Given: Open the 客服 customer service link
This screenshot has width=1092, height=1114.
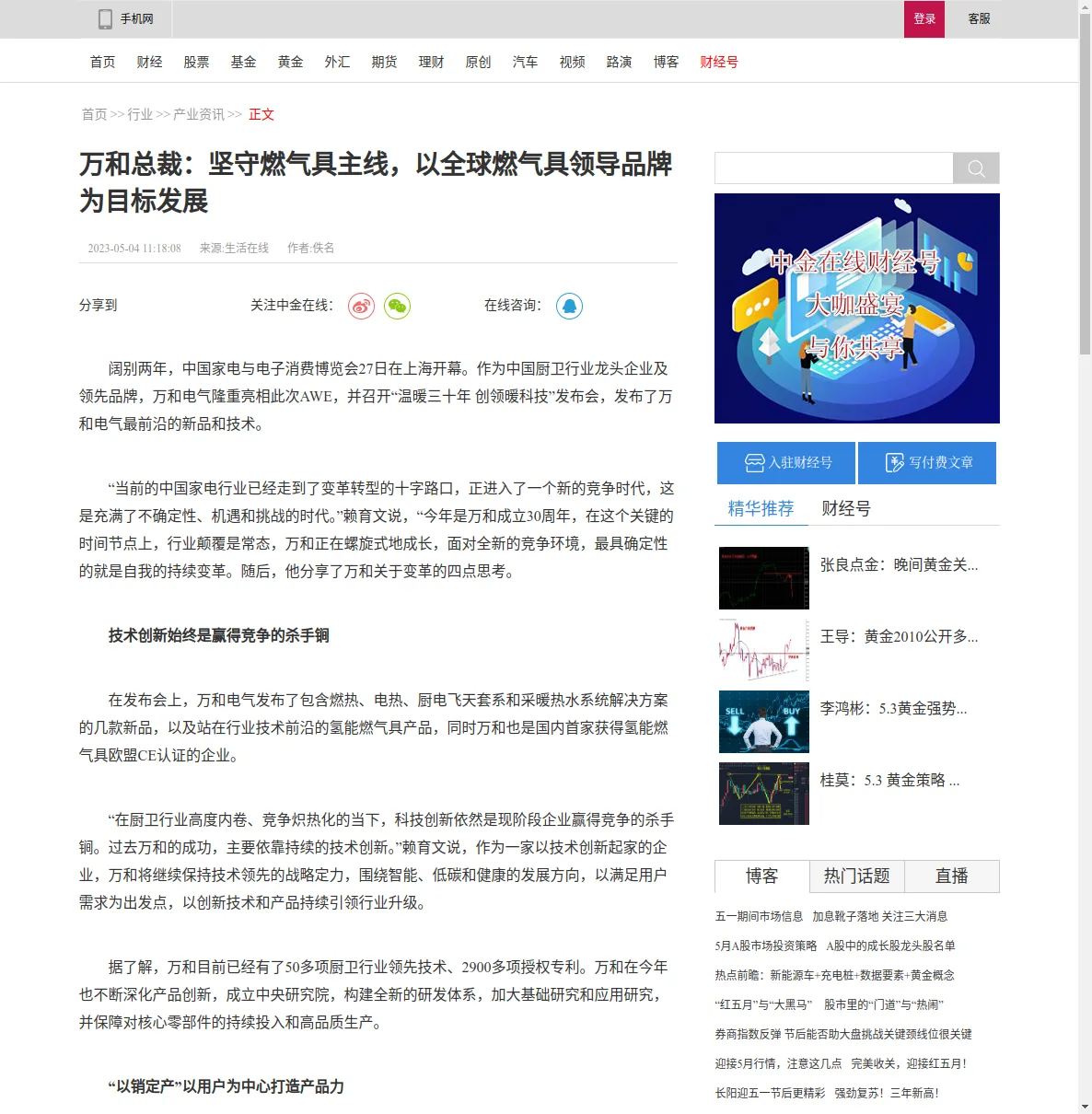Looking at the screenshot, I should tap(980, 18).
